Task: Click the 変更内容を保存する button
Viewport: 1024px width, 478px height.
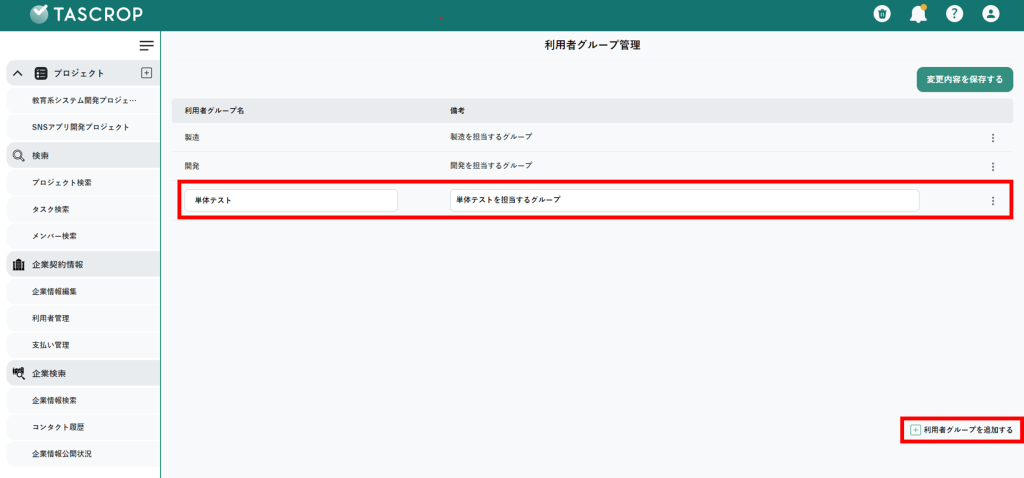Action: [x=965, y=80]
